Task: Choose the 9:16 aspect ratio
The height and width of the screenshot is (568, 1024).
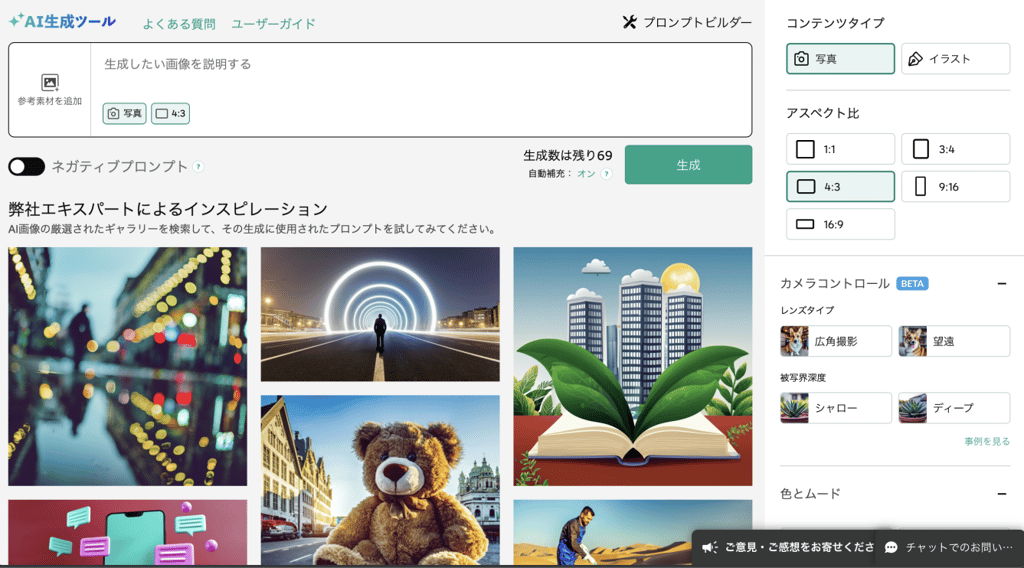Action: click(955, 187)
